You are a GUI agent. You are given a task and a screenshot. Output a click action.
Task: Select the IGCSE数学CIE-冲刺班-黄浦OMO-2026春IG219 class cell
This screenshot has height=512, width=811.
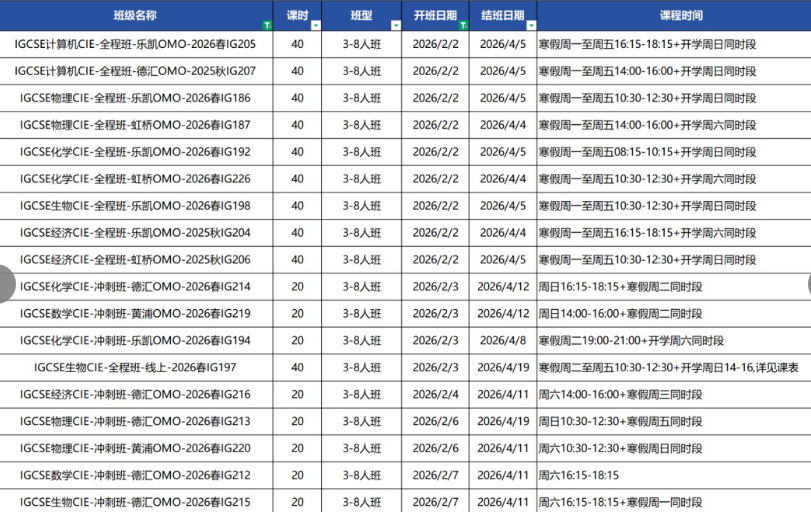pos(135,314)
